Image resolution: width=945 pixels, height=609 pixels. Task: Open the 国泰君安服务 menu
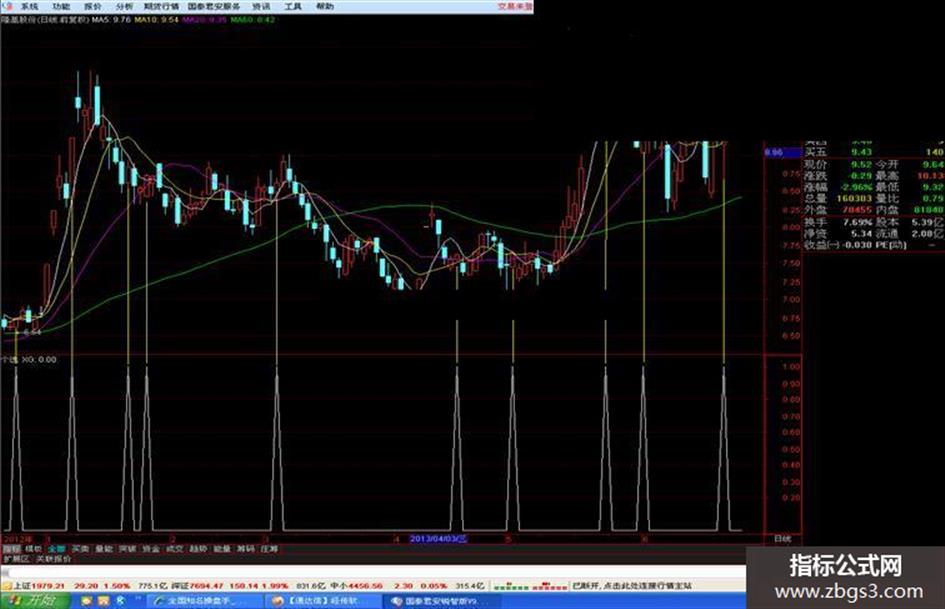(x=214, y=7)
